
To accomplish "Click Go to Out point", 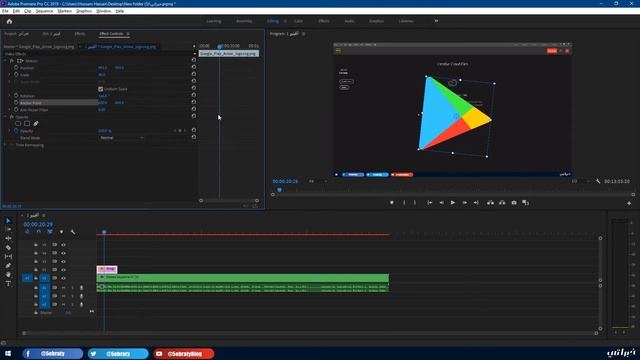I will (476, 202).
